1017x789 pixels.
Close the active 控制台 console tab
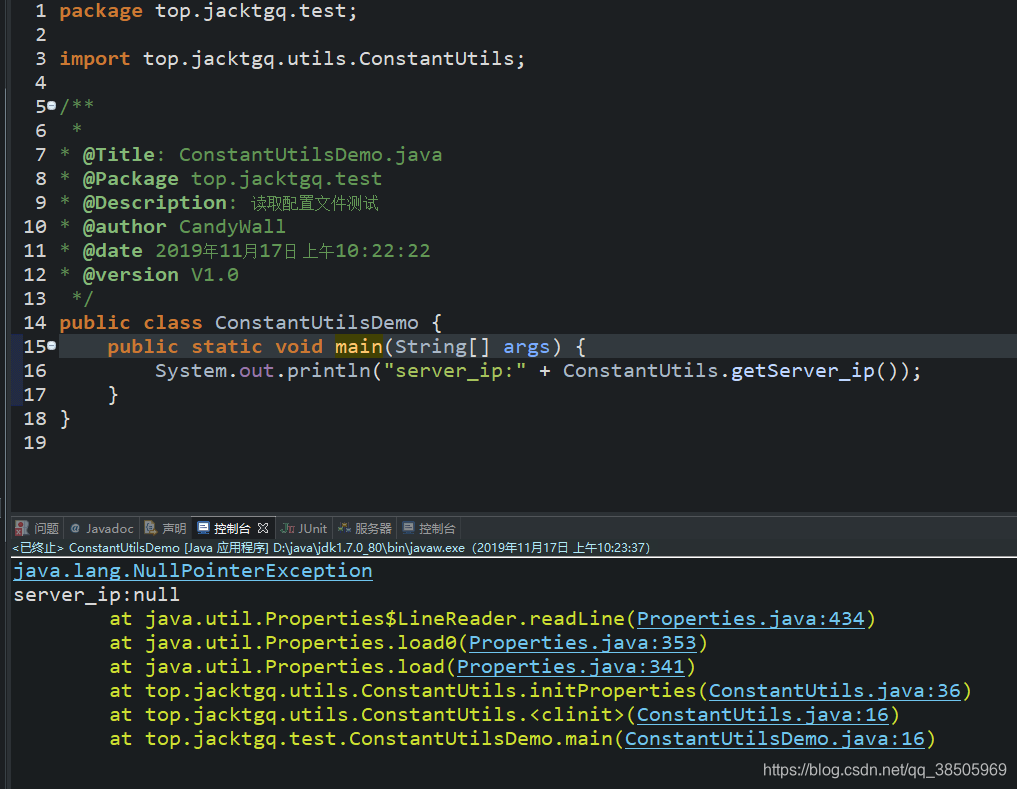point(263,528)
